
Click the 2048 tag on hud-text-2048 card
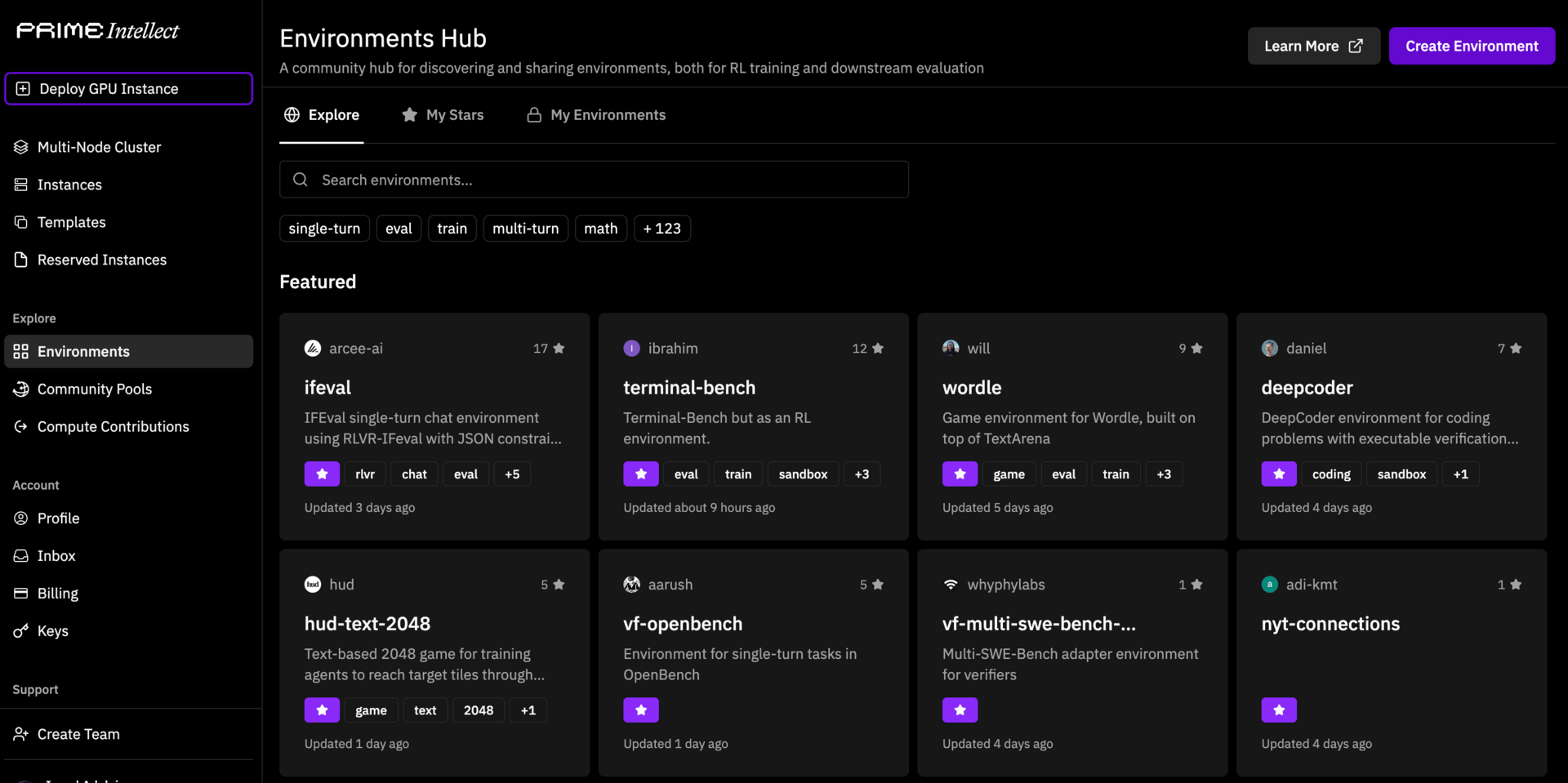[x=479, y=710]
